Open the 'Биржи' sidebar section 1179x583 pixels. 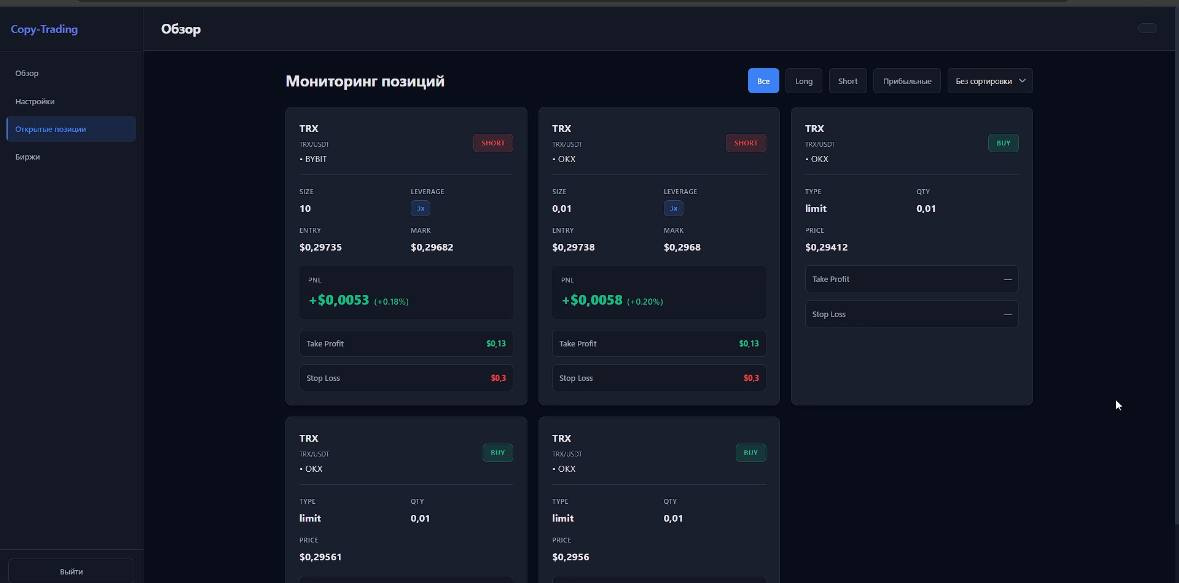click(x=71, y=156)
